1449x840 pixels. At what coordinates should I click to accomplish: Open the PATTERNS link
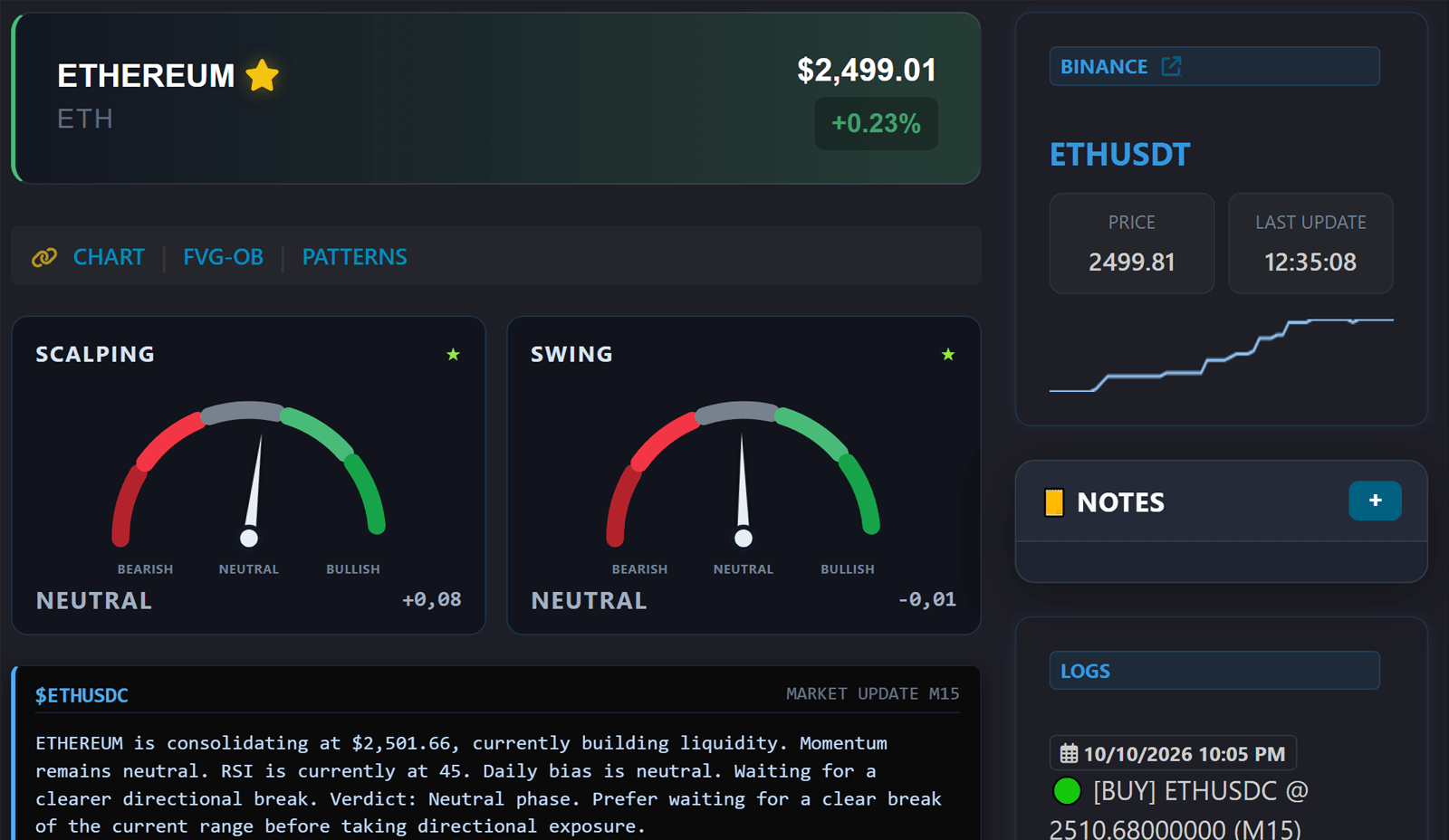point(354,257)
